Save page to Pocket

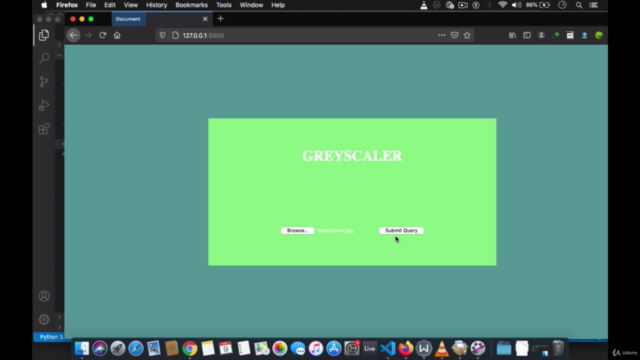pyautogui.click(x=454, y=36)
